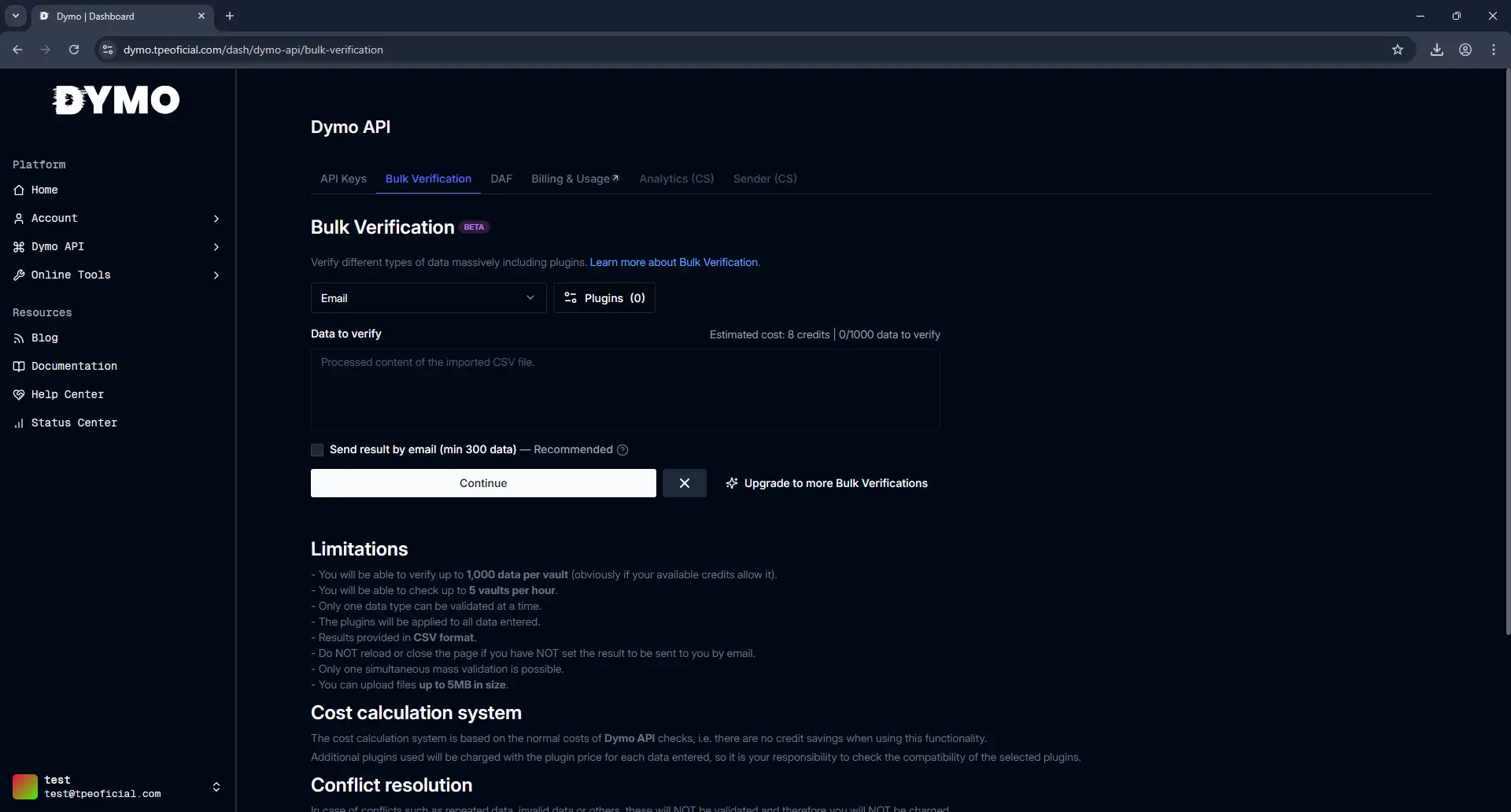Open the Email data type dropdown
Viewport: 1511px width, 812px height.
pyautogui.click(x=429, y=298)
